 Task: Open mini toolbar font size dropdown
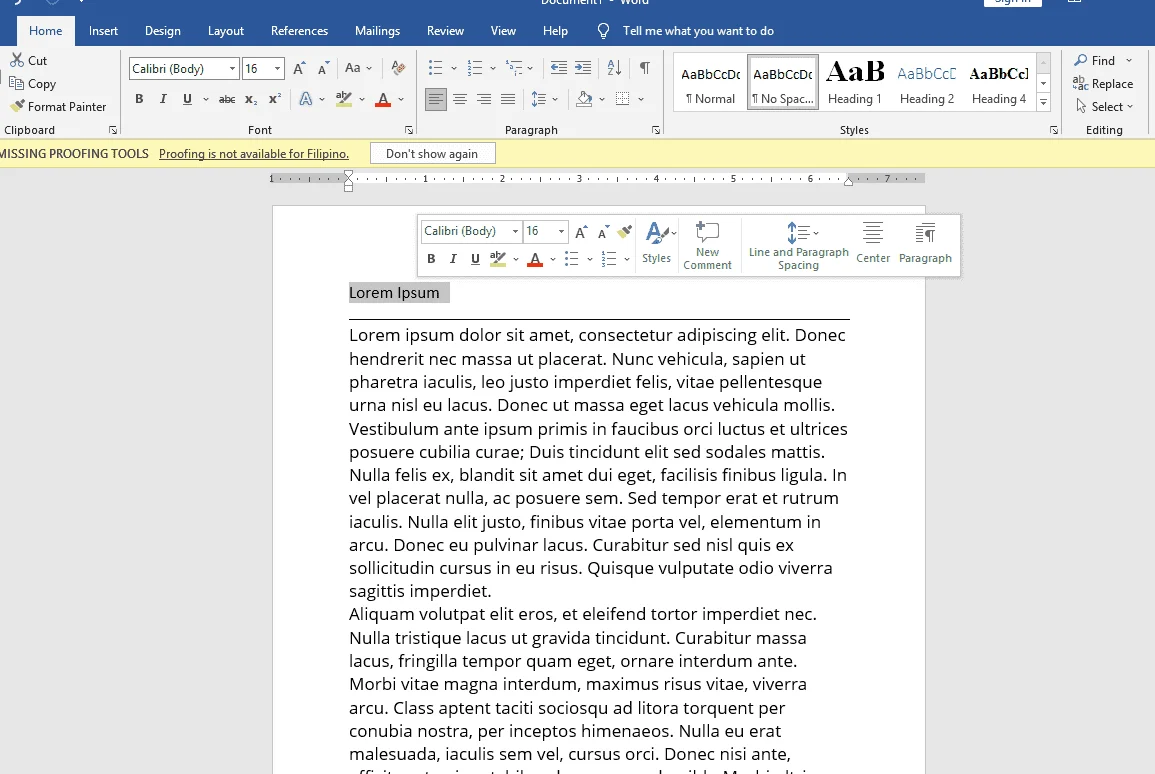pyautogui.click(x=561, y=231)
